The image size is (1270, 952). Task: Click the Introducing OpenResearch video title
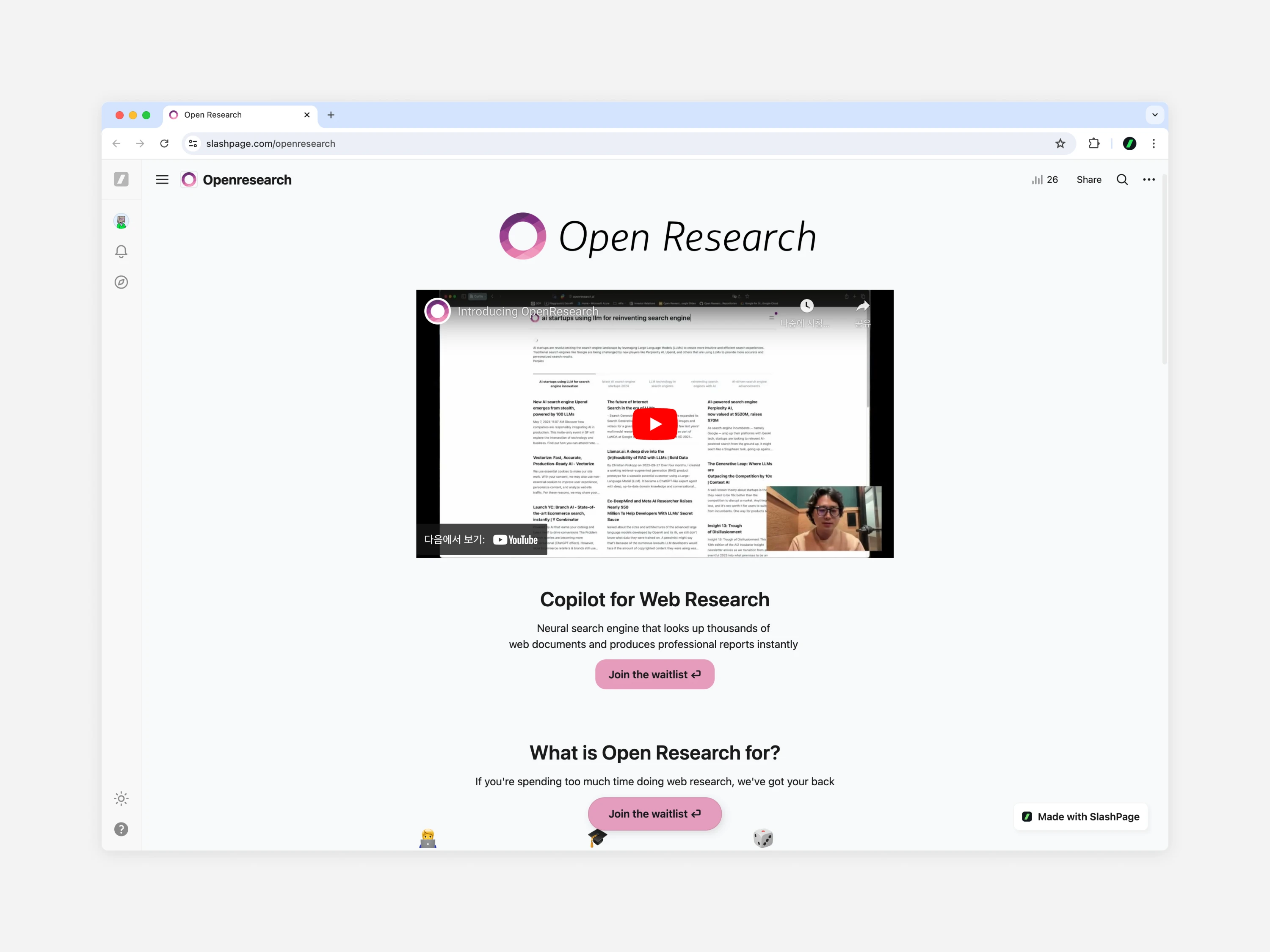(x=527, y=311)
